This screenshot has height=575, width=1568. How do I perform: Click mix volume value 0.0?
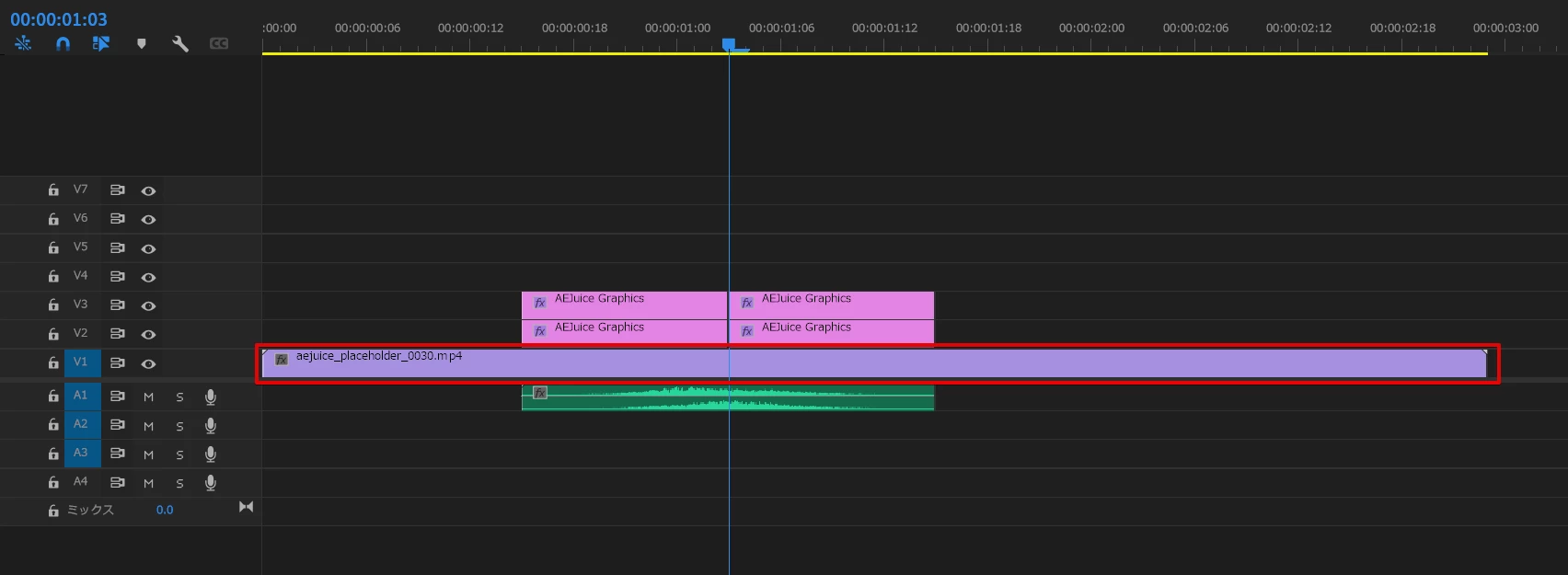165,510
